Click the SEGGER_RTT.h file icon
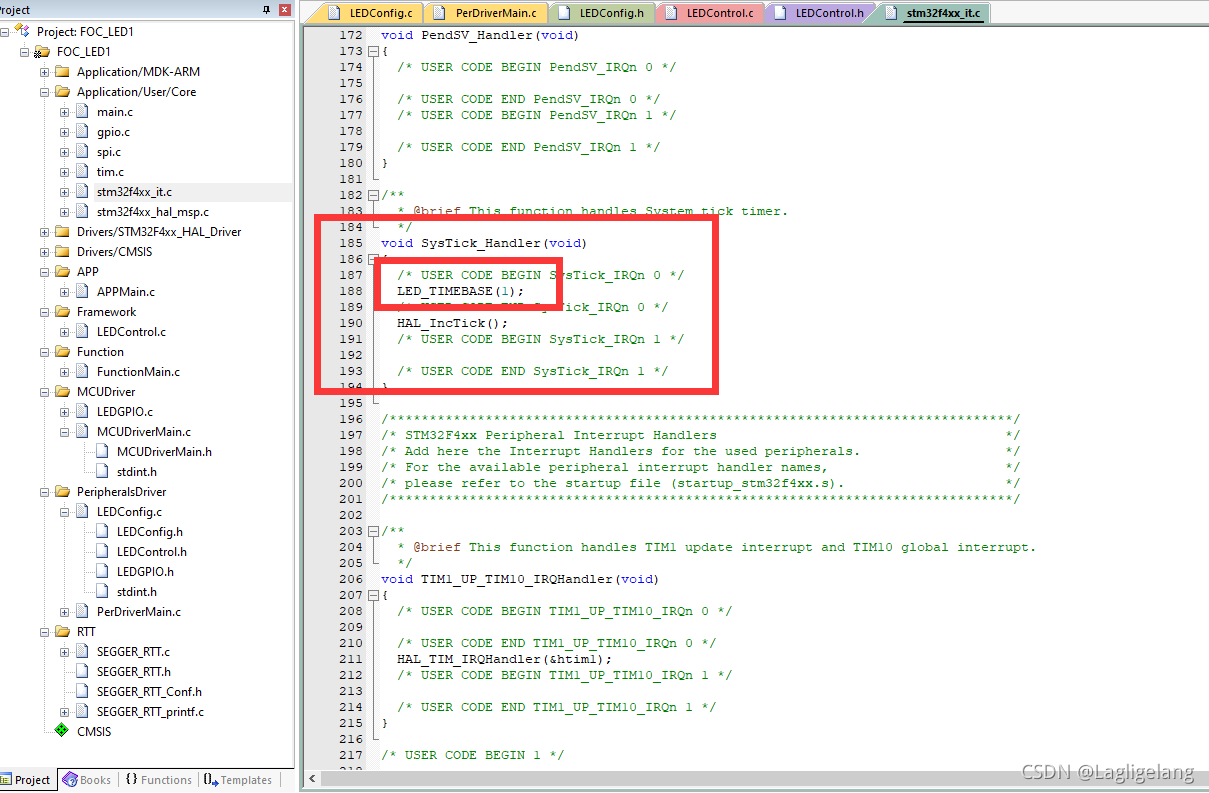Screen dimensions: 1209x793 pyautogui.click(x=82, y=671)
